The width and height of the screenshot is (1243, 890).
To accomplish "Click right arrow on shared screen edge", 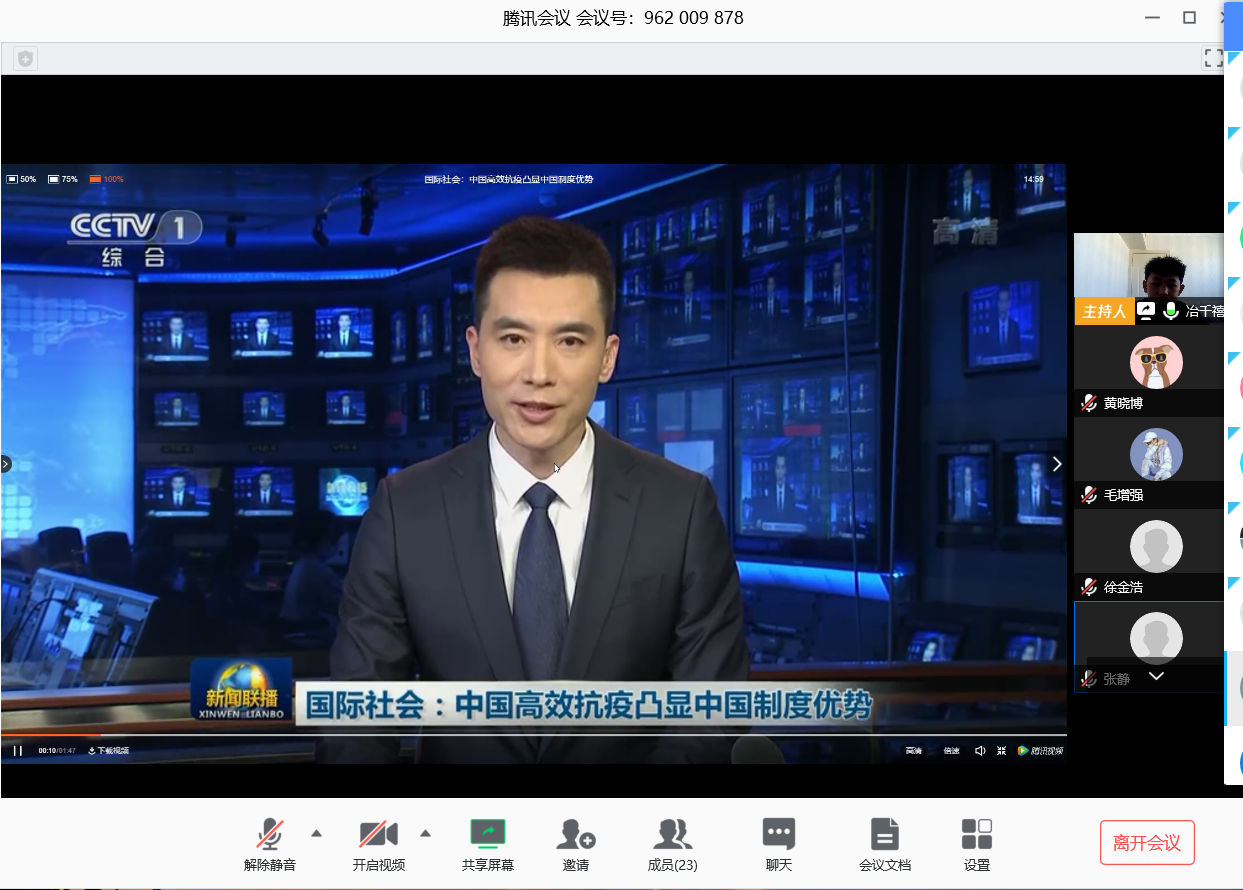I will [1056, 464].
